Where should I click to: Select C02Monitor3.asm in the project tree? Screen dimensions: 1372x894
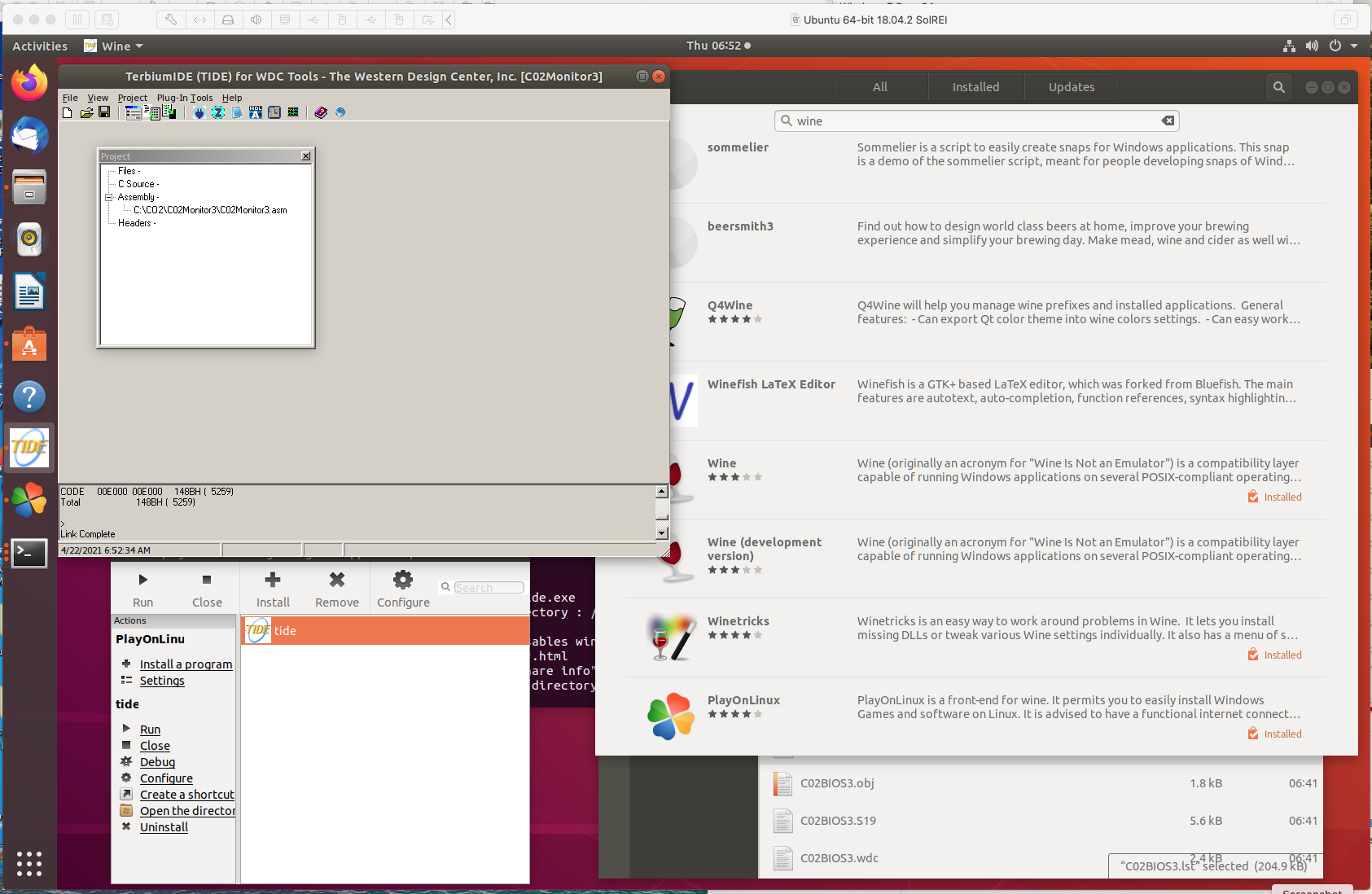210,210
